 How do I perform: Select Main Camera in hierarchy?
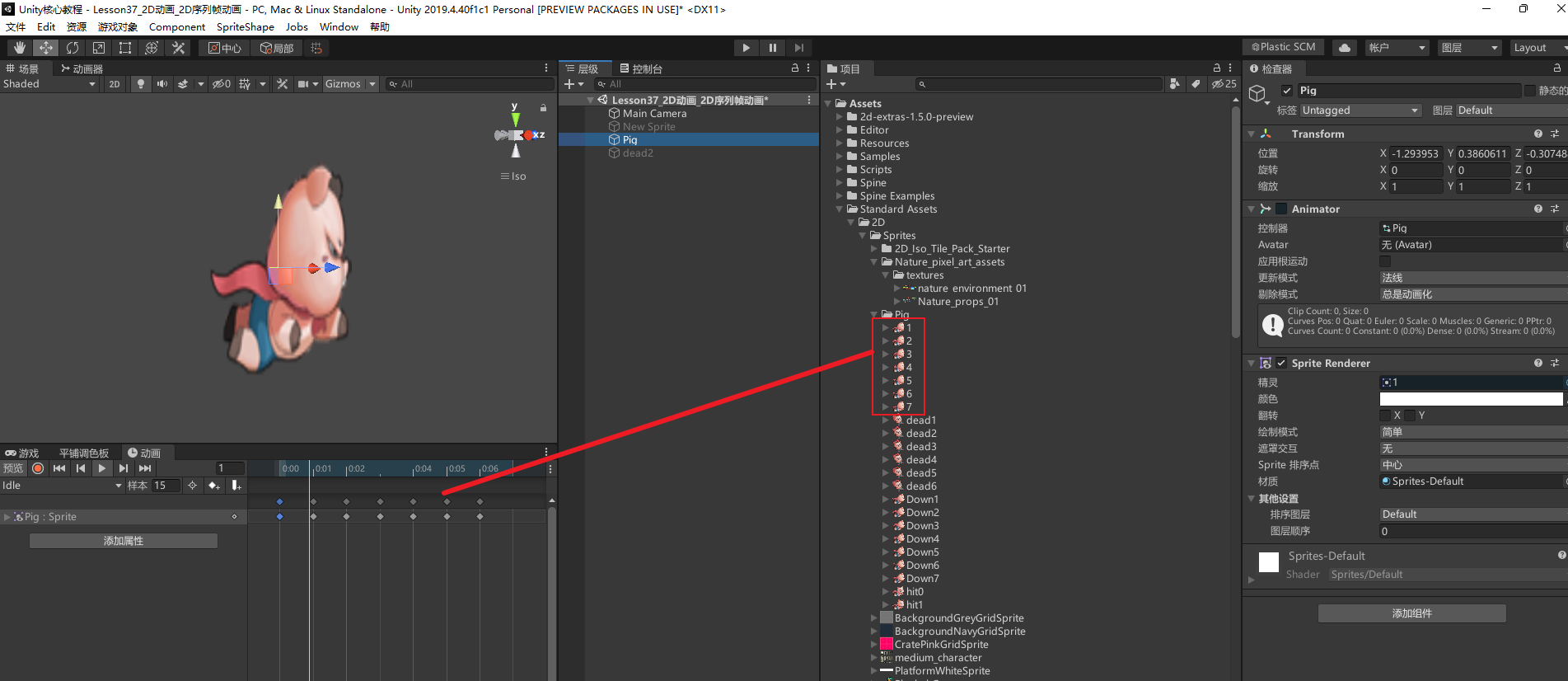coord(654,114)
